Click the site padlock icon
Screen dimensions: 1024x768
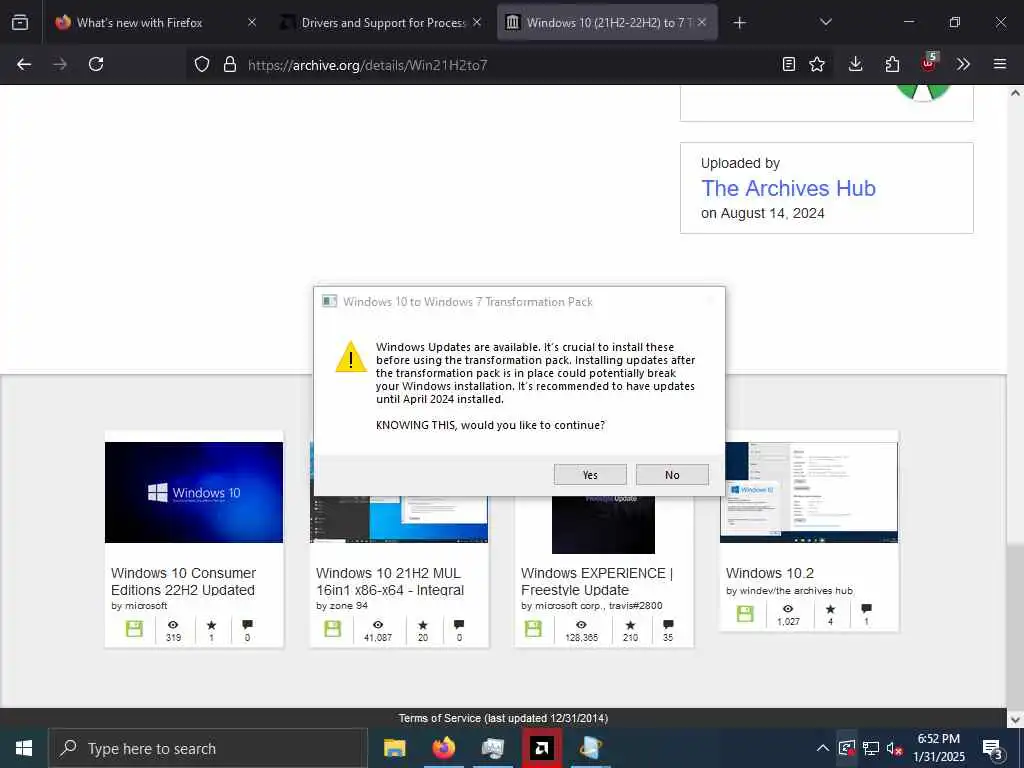click(229, 64)
